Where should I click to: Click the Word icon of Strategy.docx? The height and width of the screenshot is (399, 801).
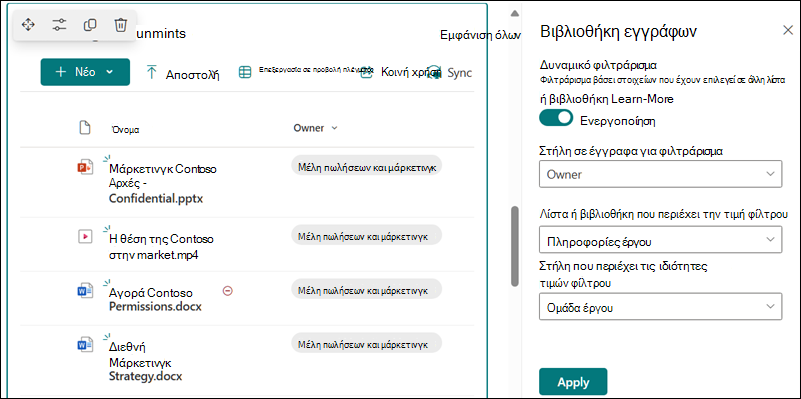pos(85,345)
